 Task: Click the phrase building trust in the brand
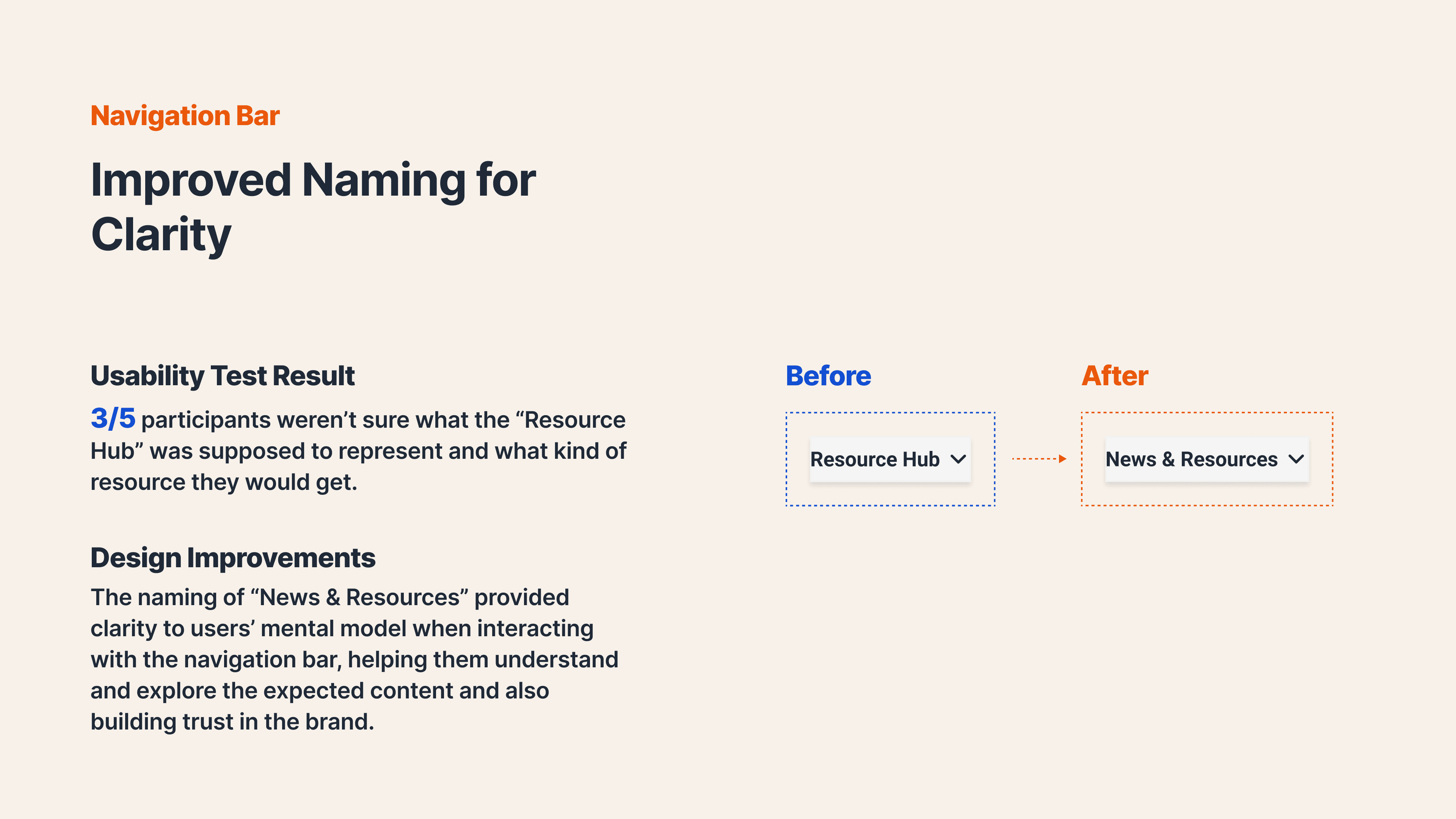click(232, 722)
